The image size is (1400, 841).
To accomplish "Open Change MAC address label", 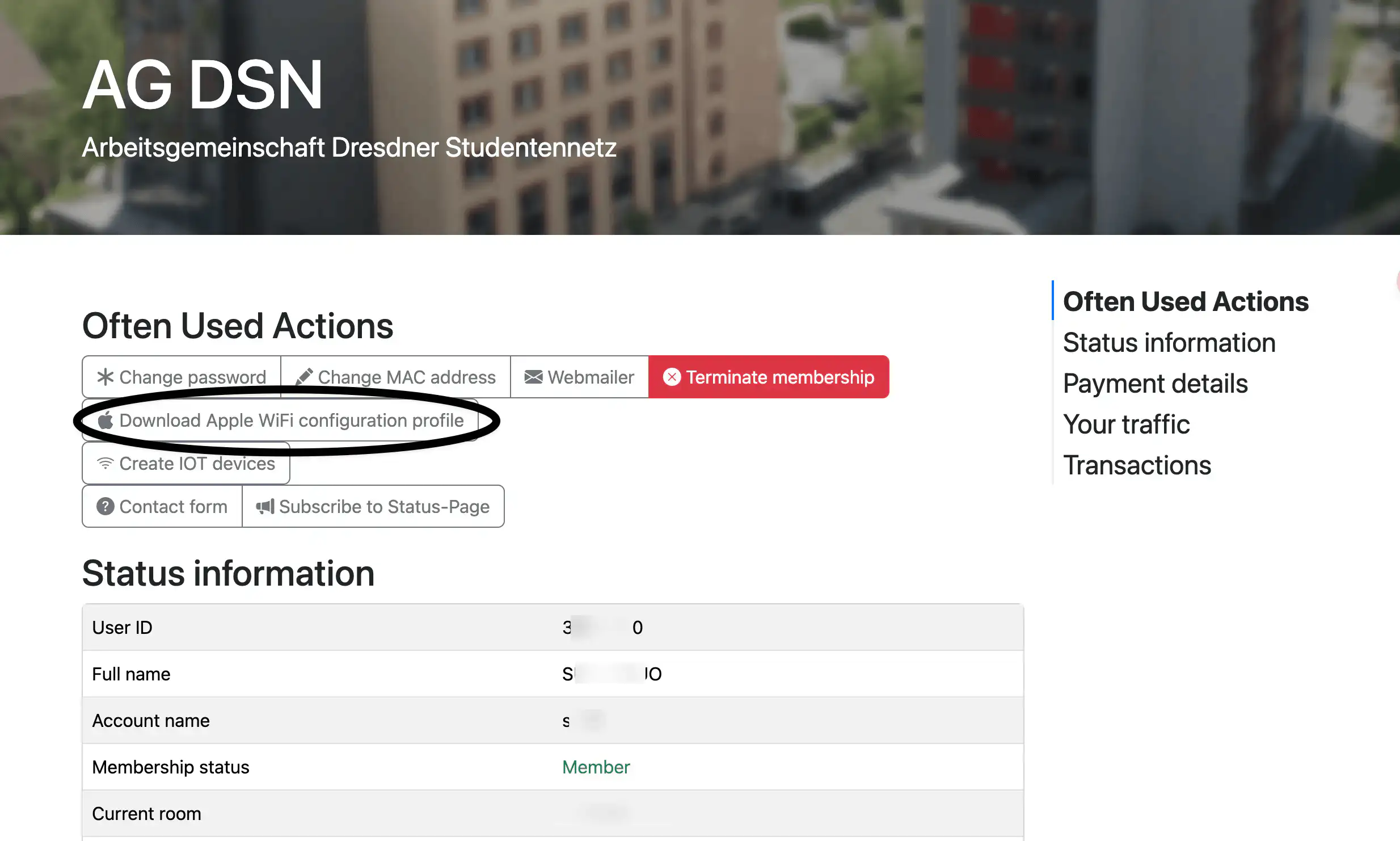I will tap(407, 377).
